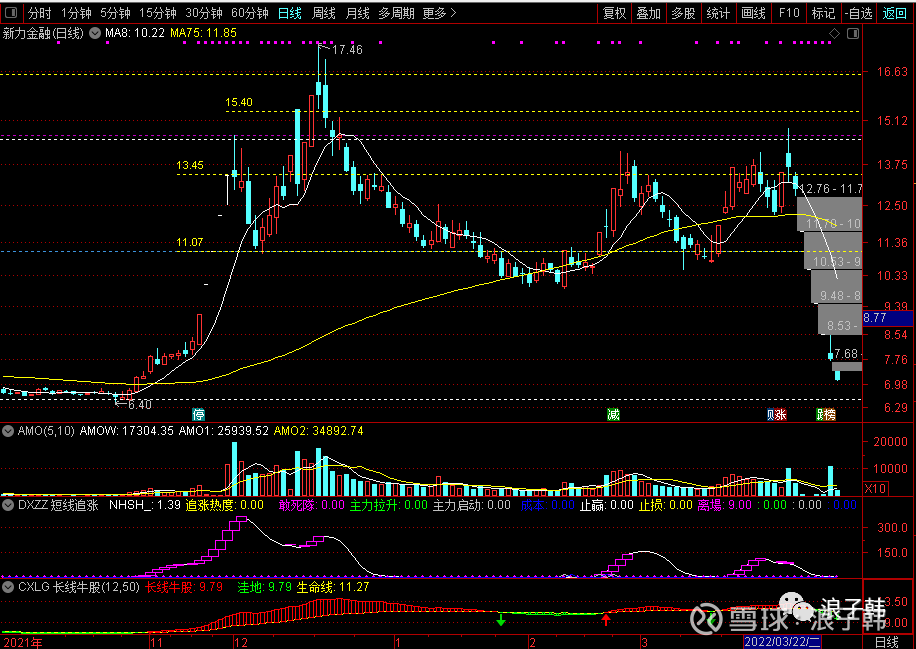
Task: Toggle 画线 drawing mode
Action: tap(753, 13)
